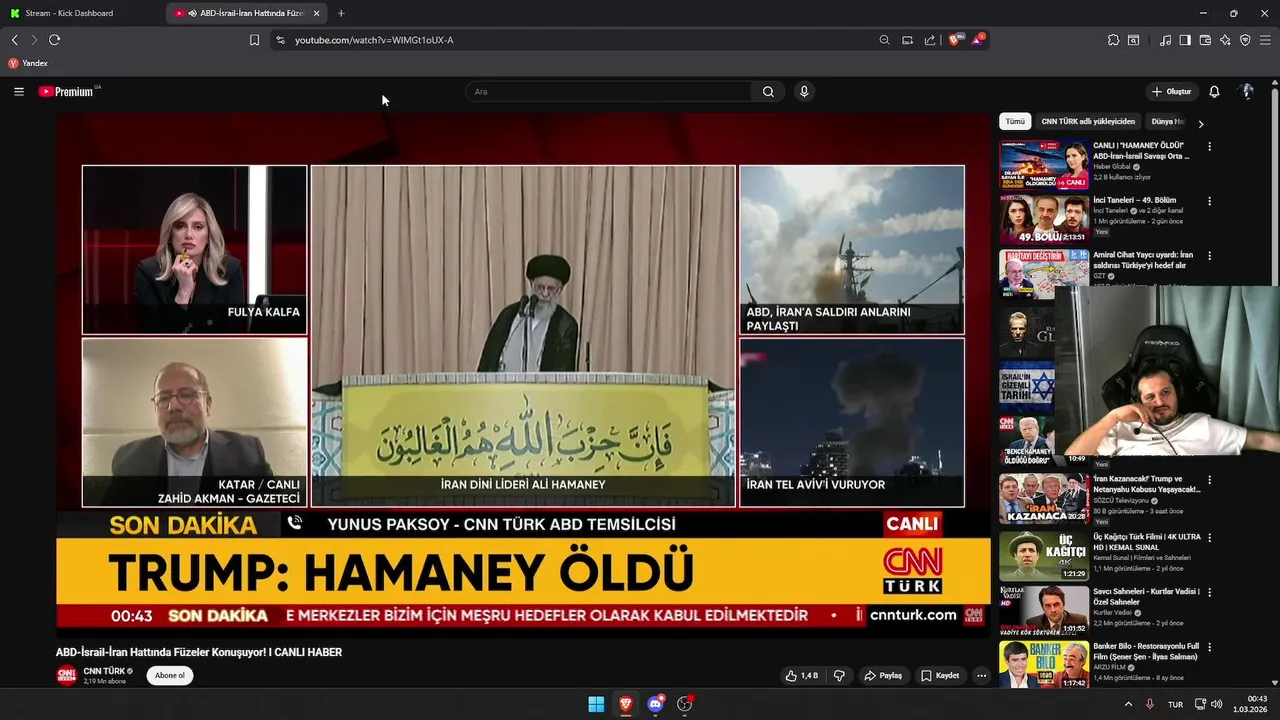Open Brave Wallet icon
Screen dimensions: 1280x720
(1205, 40)
